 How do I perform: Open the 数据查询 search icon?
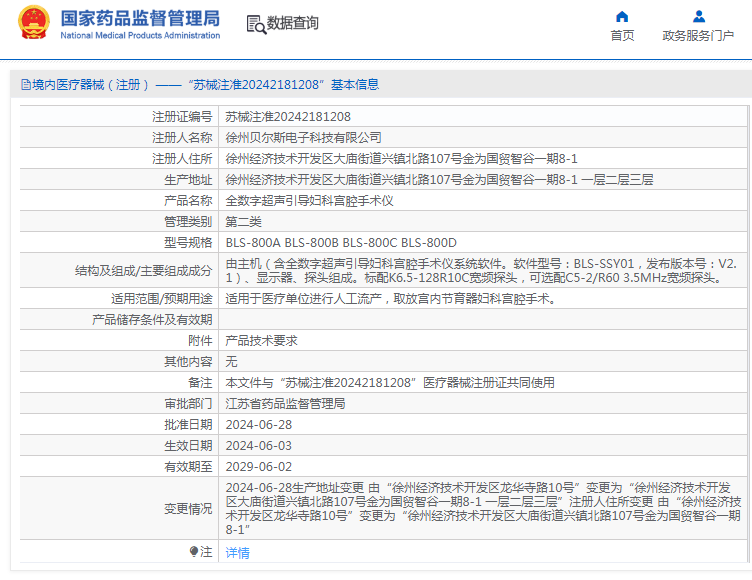coord(256,24)
